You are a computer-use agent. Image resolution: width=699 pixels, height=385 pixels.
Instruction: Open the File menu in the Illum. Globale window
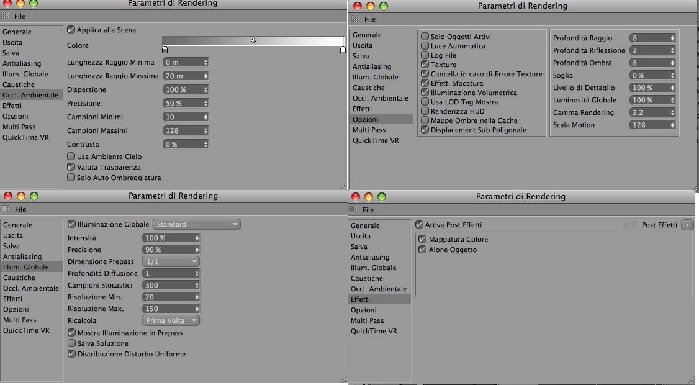click(21, 209)
